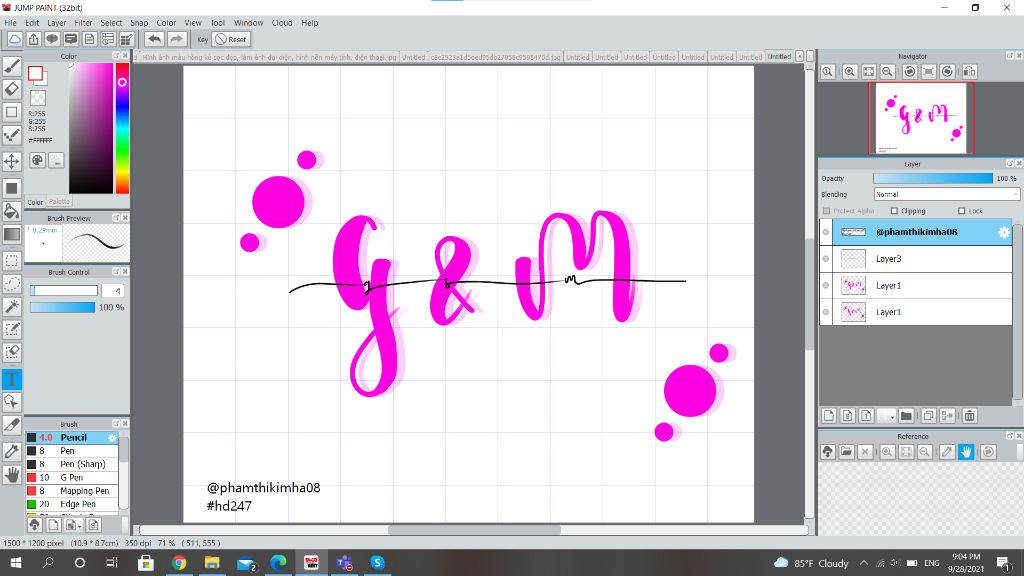Rotate view left in Navigator
This screenshot has height=576, width=1024.
(x=910, y=72)
